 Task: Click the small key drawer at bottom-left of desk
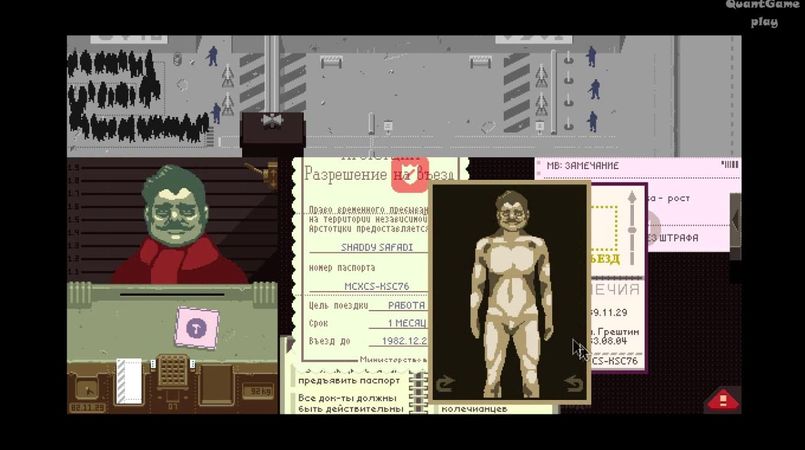click(x=87, y=389)
